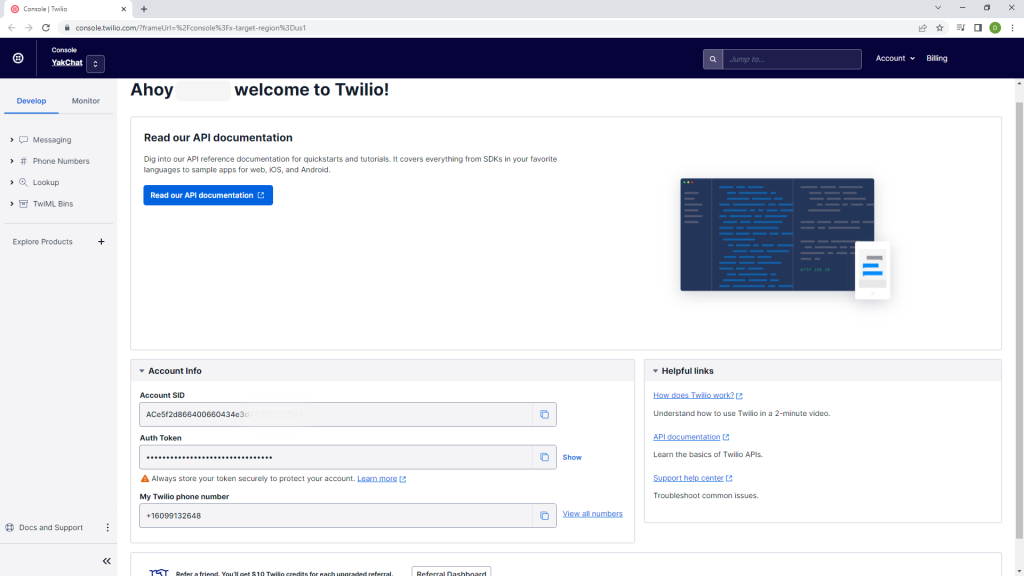Open the Account dropdown menu

click(894, 59)
